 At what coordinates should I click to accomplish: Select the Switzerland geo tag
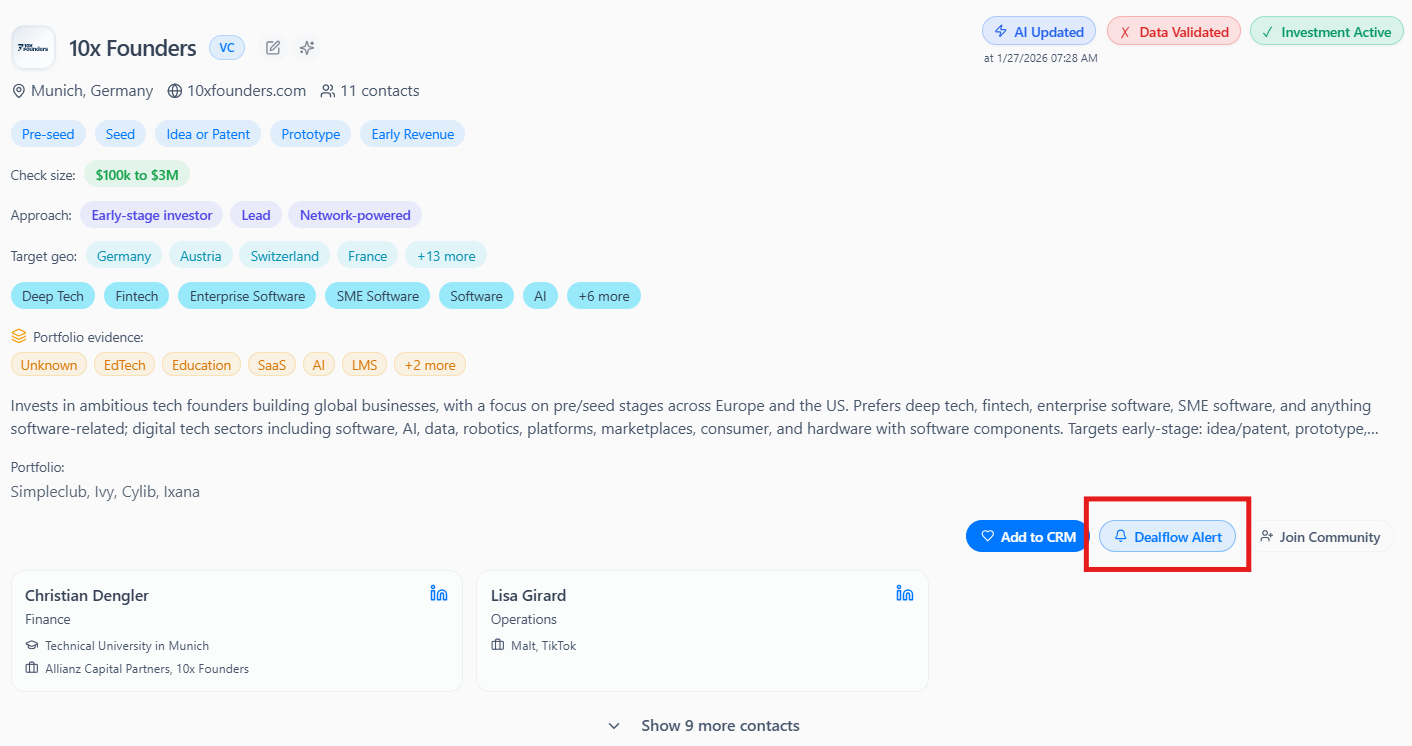[284, 256]
